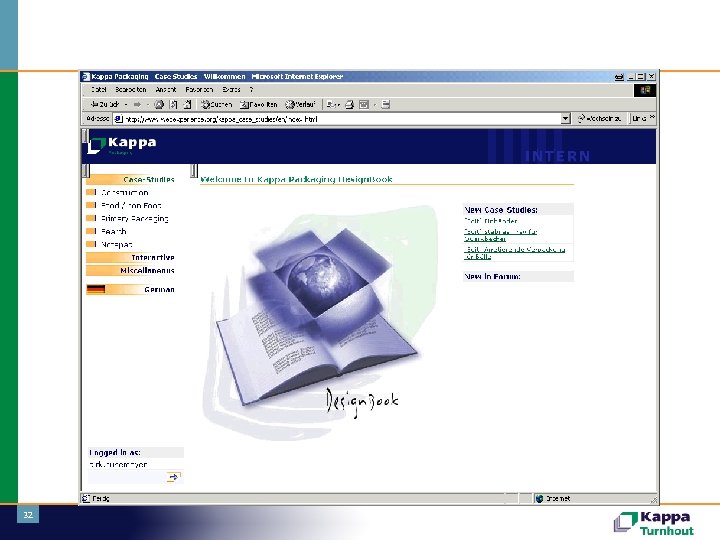Click the first new case study entry

(490, 221)
